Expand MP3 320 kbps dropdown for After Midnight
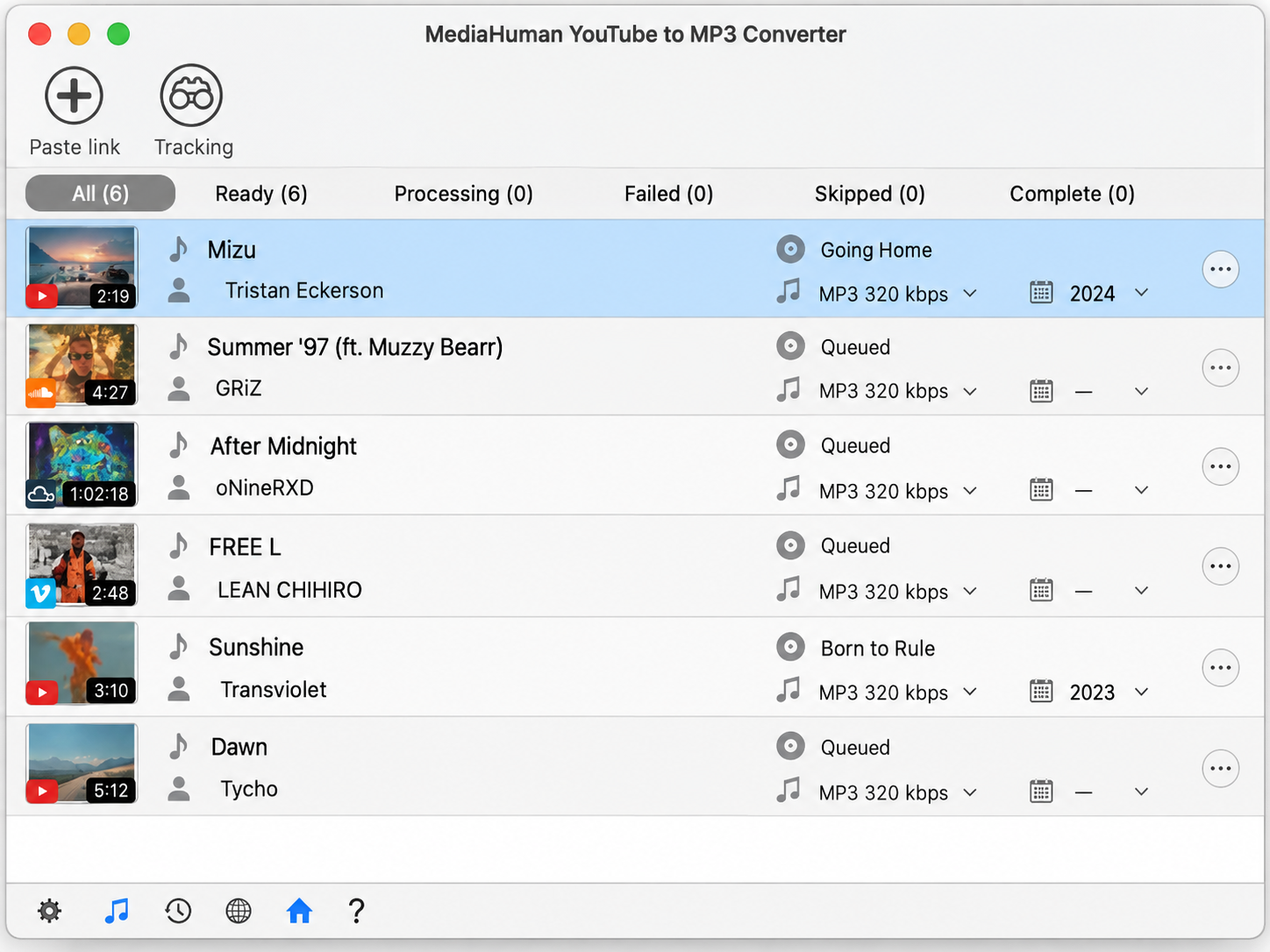 pos(970,491)
